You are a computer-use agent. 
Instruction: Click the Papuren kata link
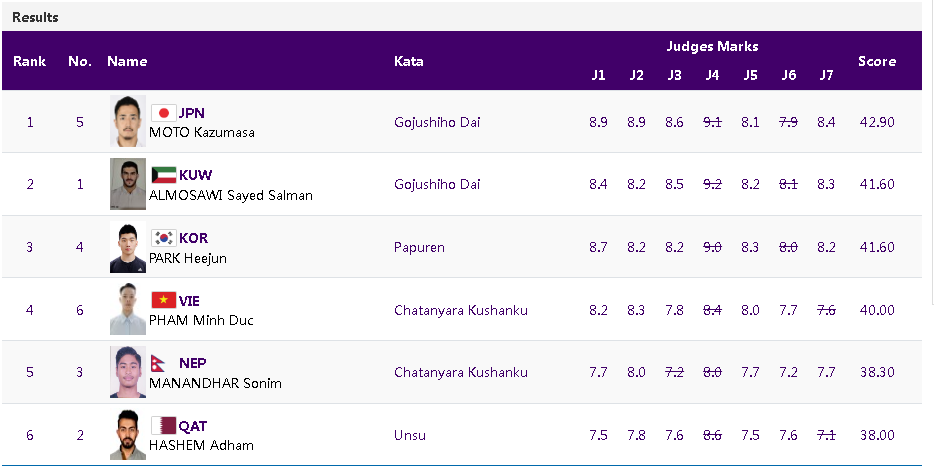(419, 247)
